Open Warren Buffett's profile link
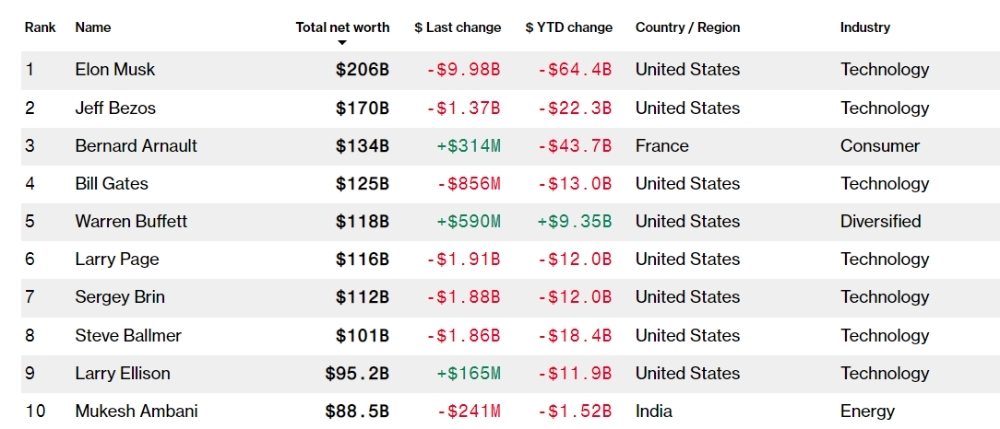The height and width of the screenshot is (429, 1000). click(x=131, y=221)
